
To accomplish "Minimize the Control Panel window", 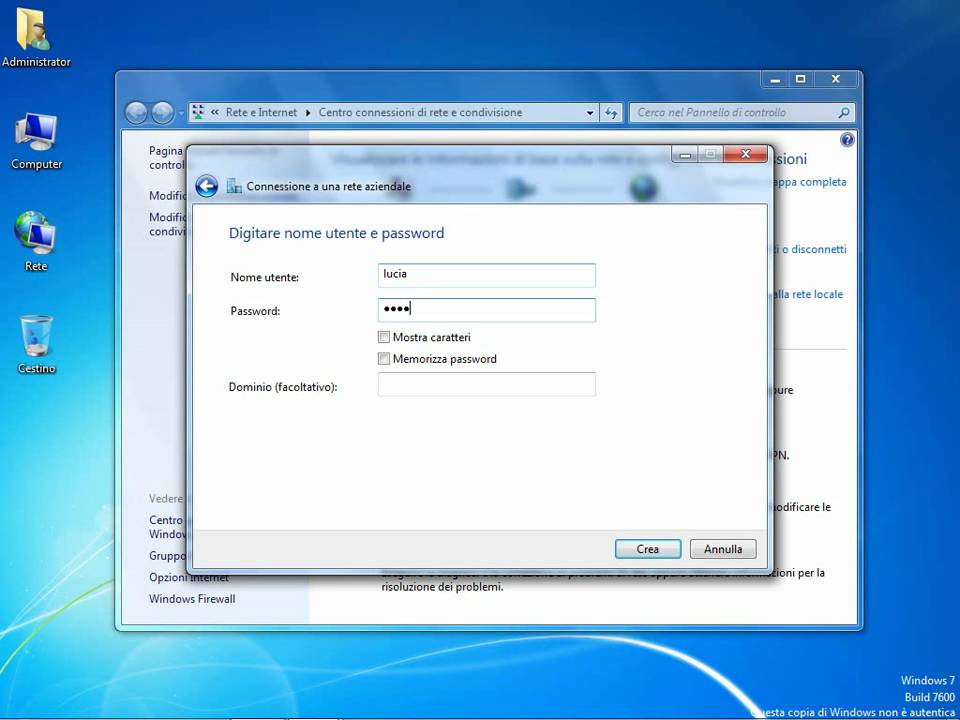I will [775, 80].
